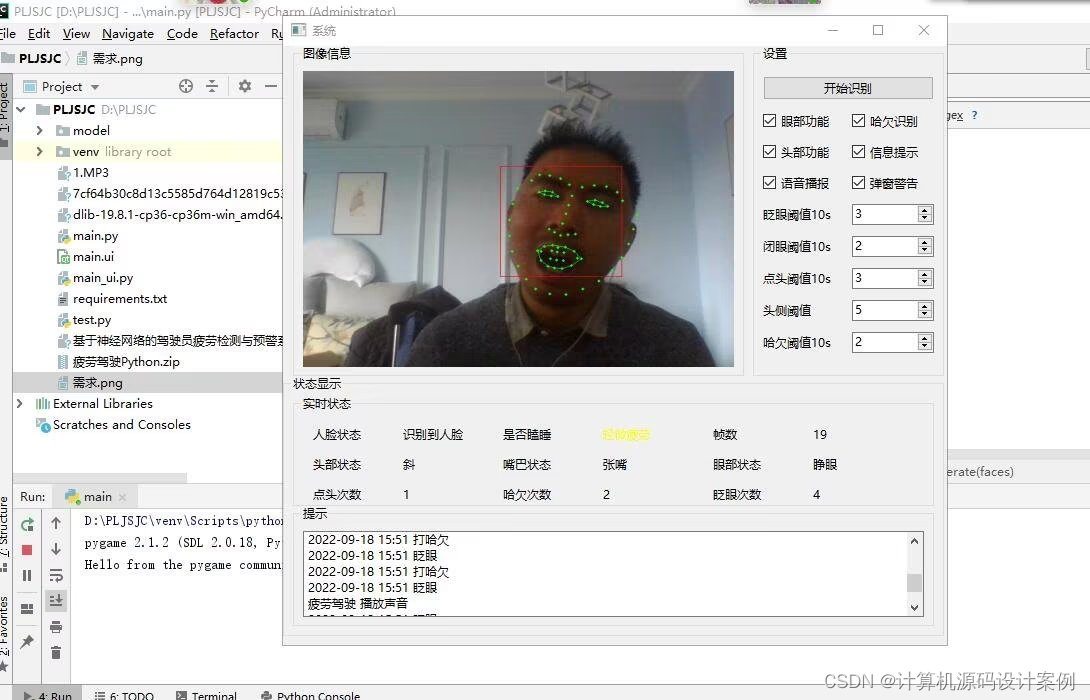Hide the Project panel with minus icon
The height and width of the screenshot is (700, 1090).
tap(271, 86)
